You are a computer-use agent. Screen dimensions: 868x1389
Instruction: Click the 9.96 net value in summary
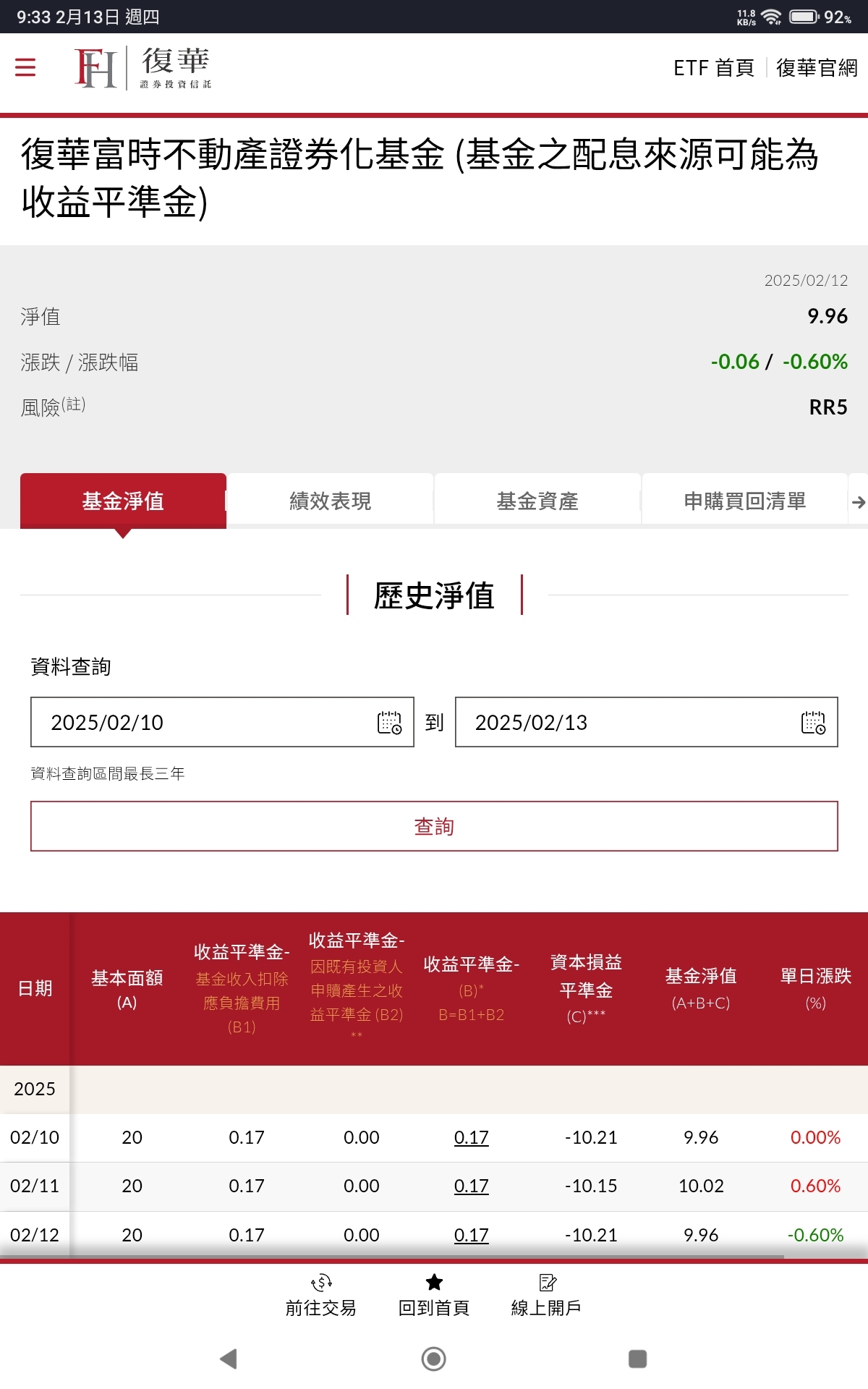(827, 316)
